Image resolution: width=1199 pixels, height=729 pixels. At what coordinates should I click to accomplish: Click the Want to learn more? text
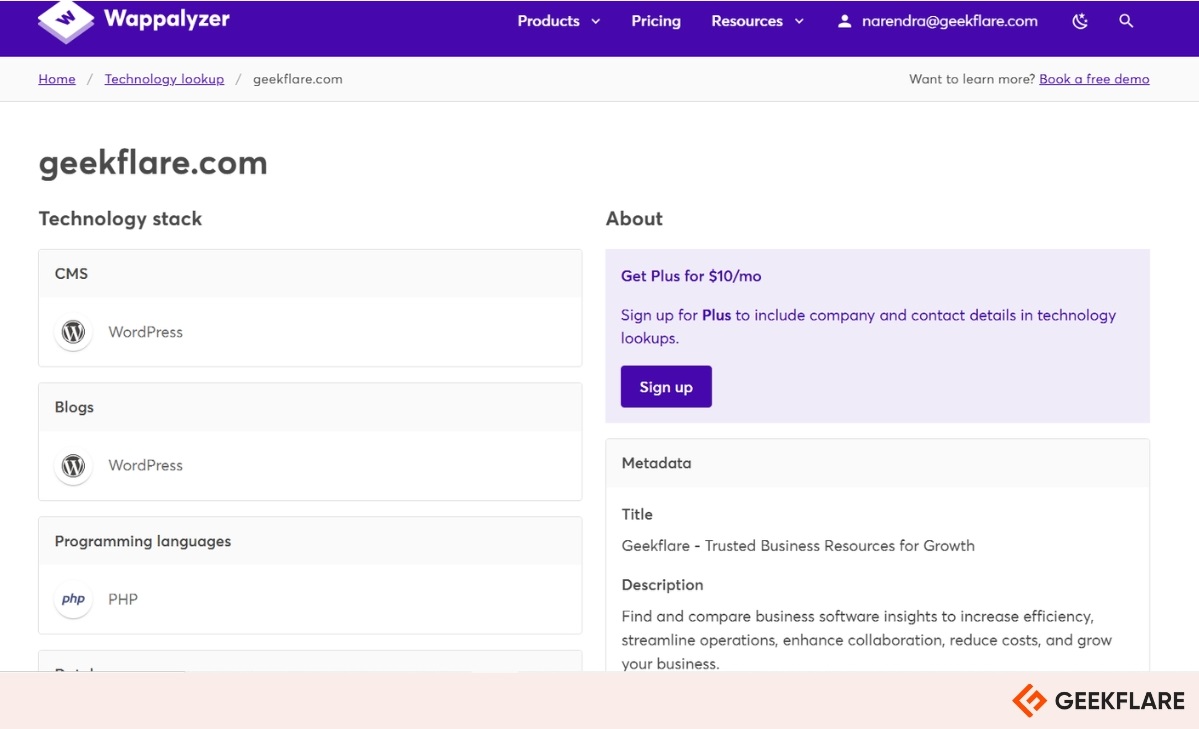click(972, 79)
